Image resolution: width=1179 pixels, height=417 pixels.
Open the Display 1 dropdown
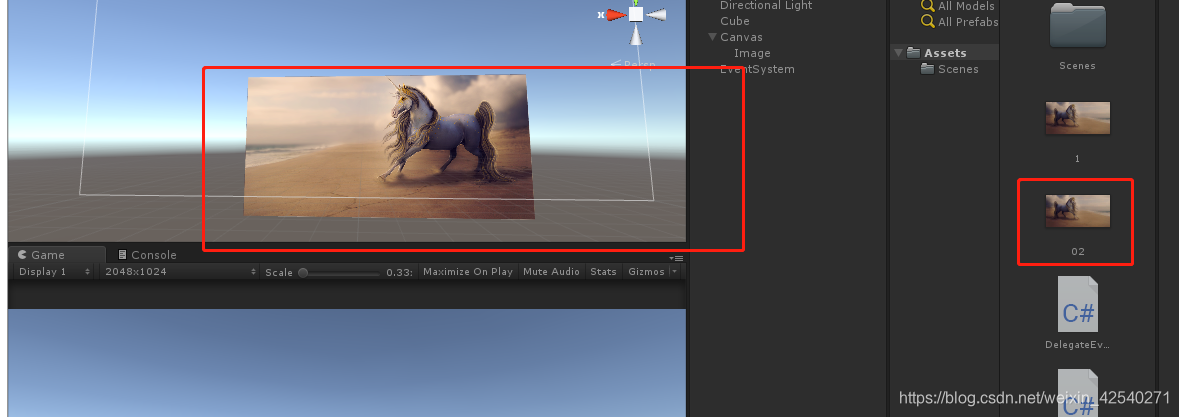click(54, 272)
